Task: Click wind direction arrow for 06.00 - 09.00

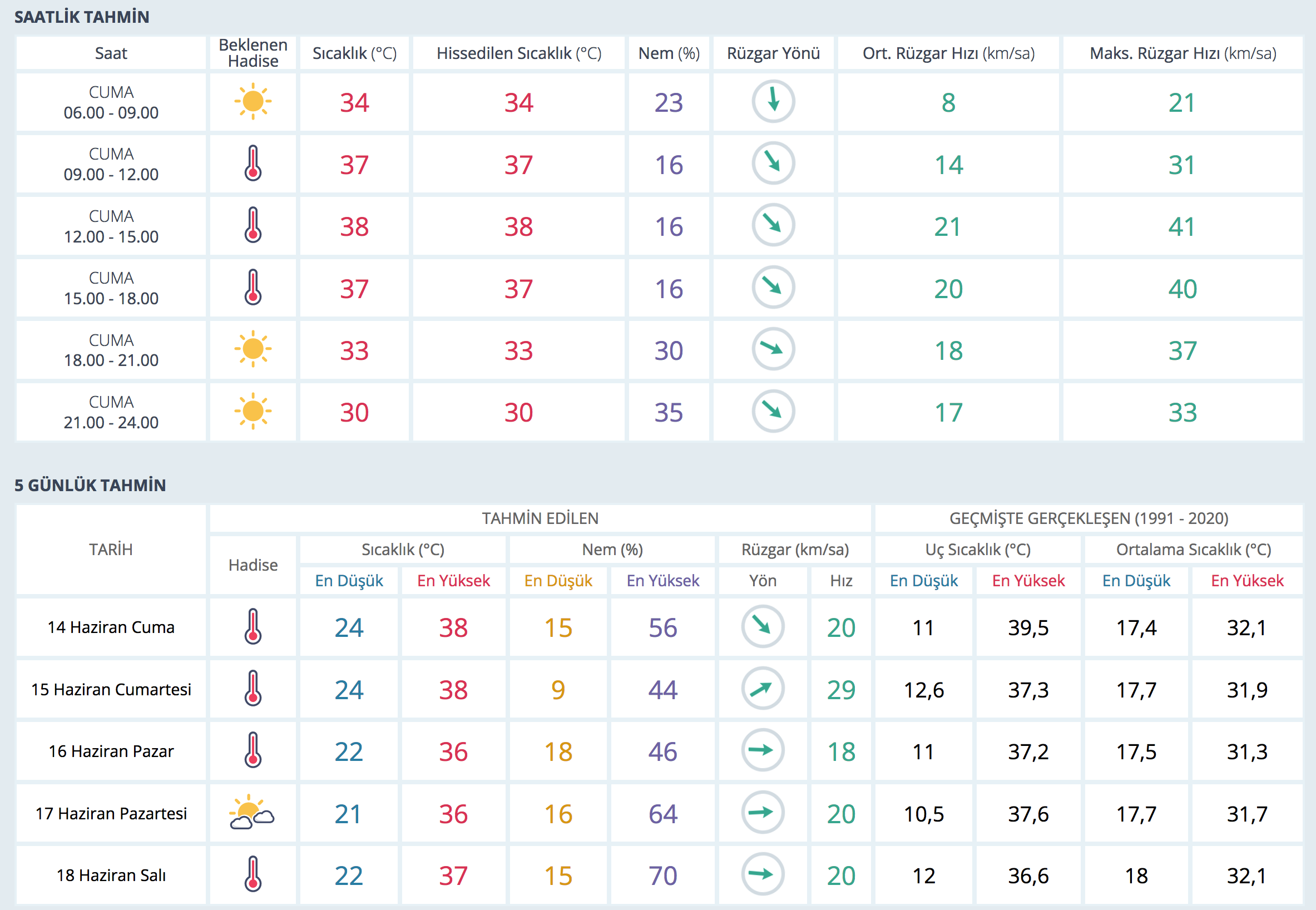Action: click(773, 101)
